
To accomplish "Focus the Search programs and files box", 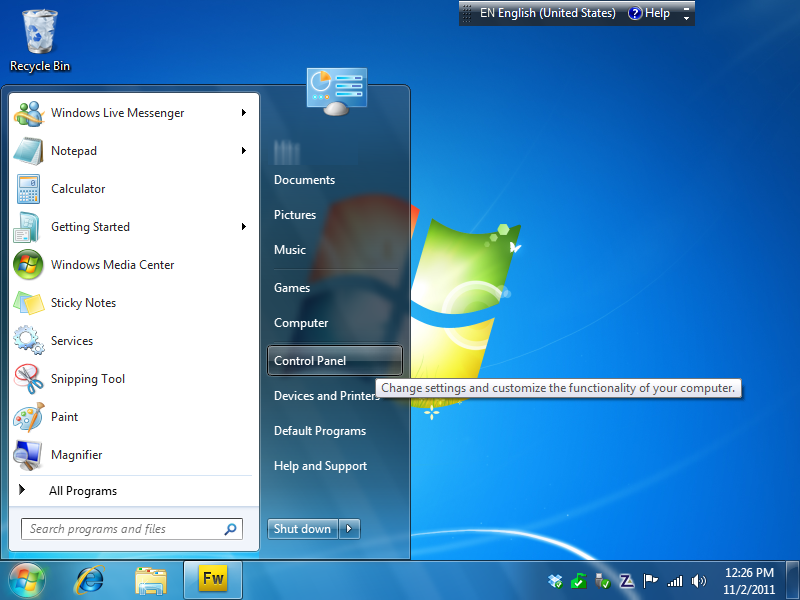I will point(132,529).
